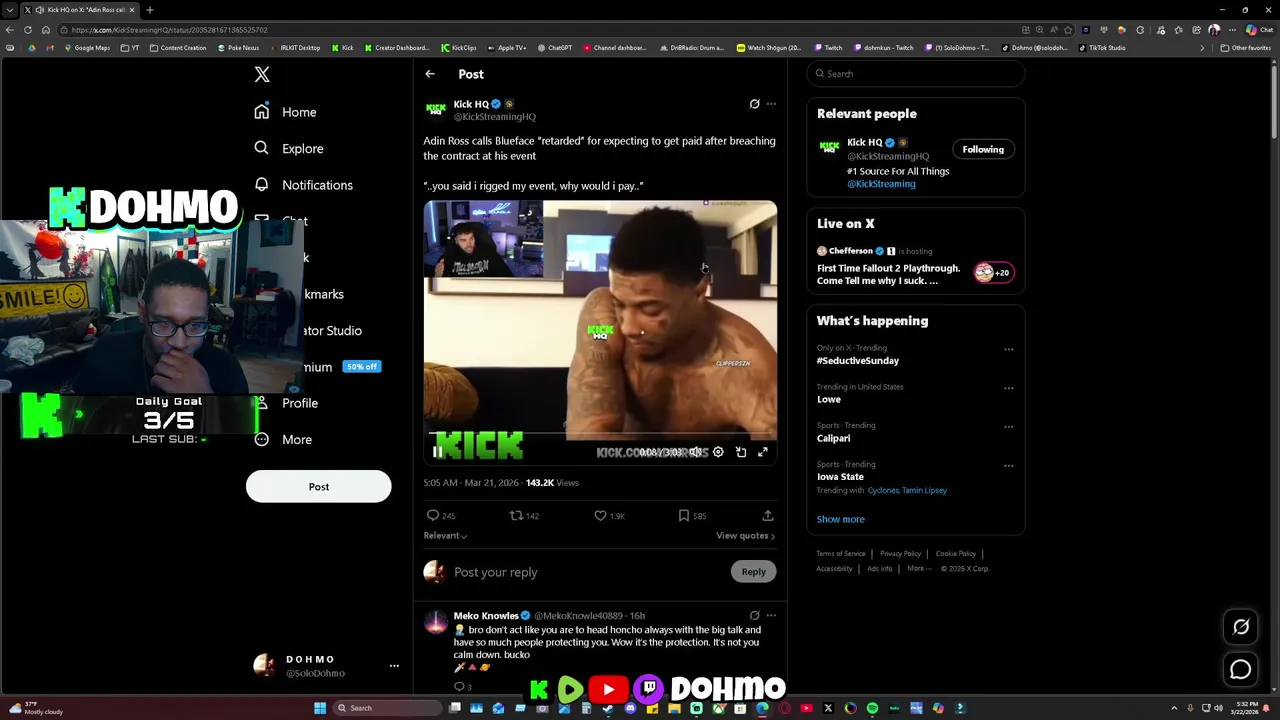Open More options for Calipari trend

pos(1008,427)
